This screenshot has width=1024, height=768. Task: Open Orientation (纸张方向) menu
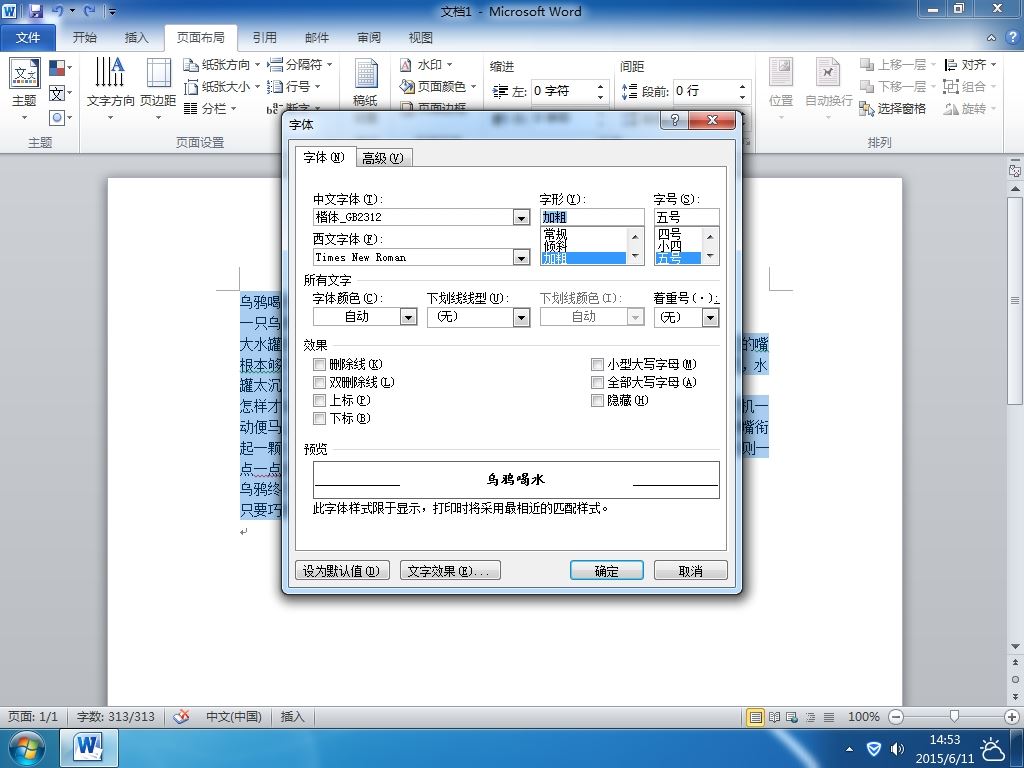221,65
